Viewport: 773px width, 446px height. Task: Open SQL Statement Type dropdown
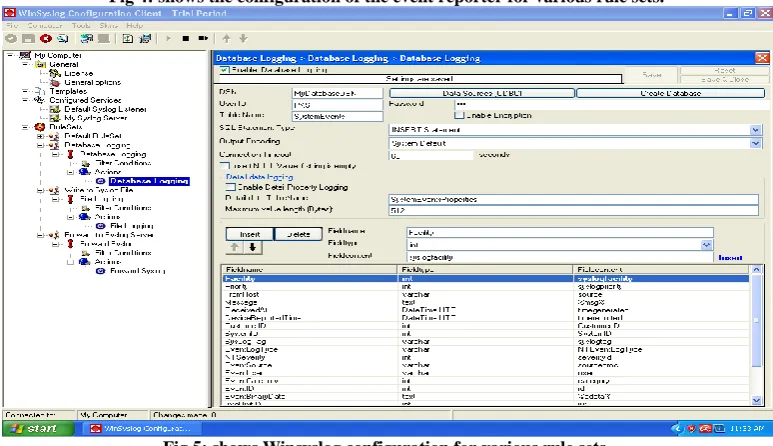(x=755, y=130)
